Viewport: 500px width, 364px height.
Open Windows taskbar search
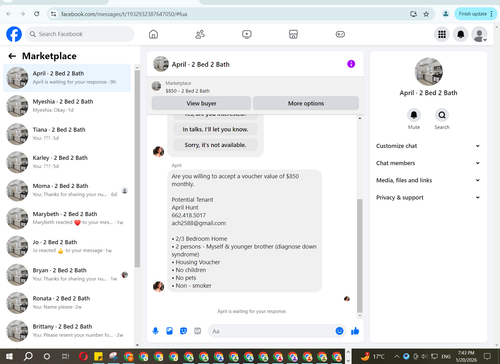pyautogui.click(x=28, y=356)
